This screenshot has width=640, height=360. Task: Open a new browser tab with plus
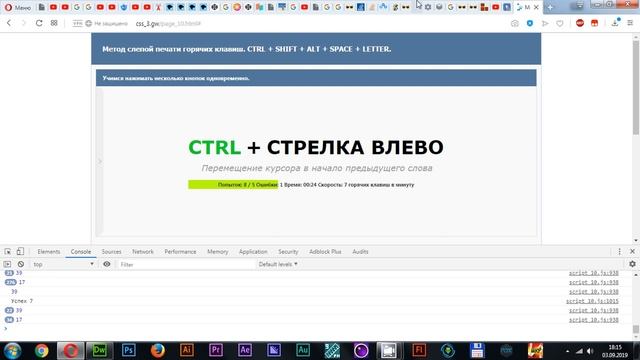(550, 7)
